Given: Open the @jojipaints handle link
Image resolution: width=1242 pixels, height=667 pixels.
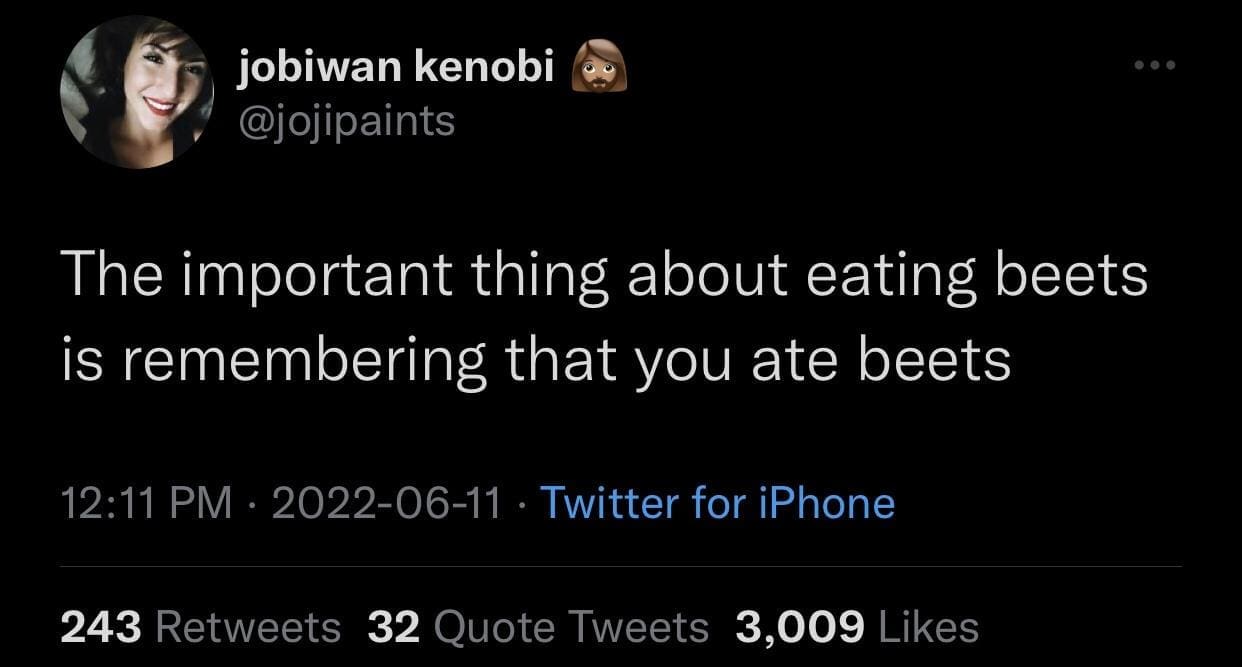Looking at the screenshot, I should pyautogui.click(x=347, y=121).
